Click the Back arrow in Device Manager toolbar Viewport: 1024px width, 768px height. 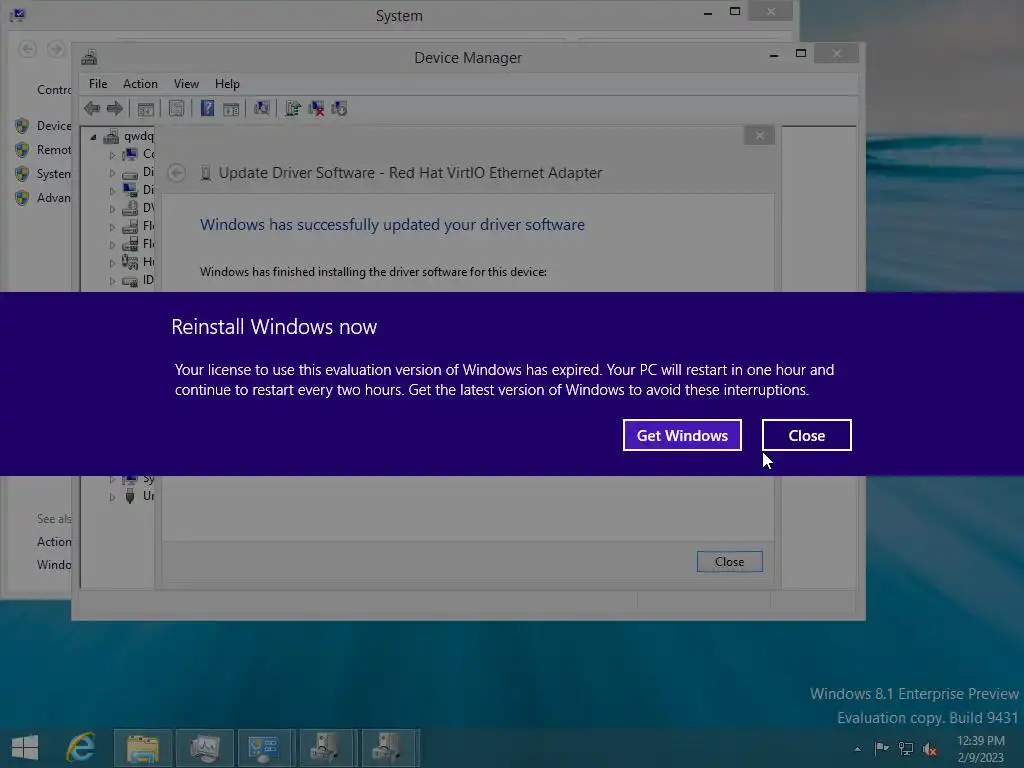coord(92,108)
